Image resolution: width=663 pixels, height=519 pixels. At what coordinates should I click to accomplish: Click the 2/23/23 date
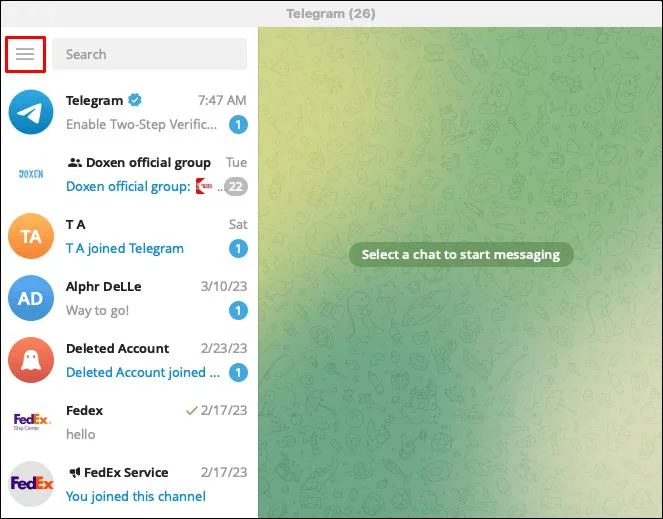tap(224, 349)
